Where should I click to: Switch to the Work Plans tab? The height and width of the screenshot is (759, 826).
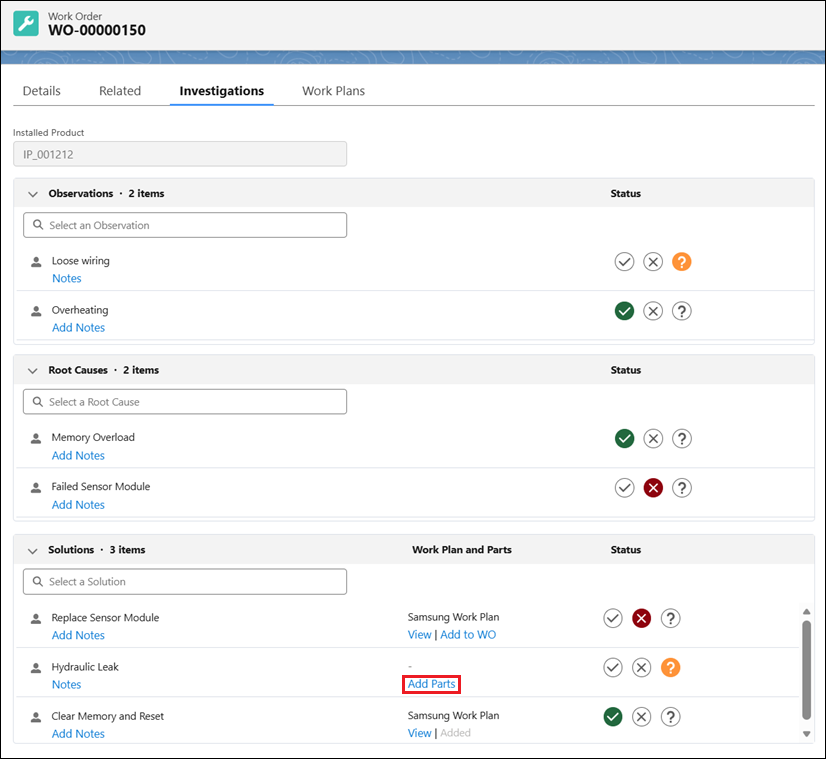(333, 91)
